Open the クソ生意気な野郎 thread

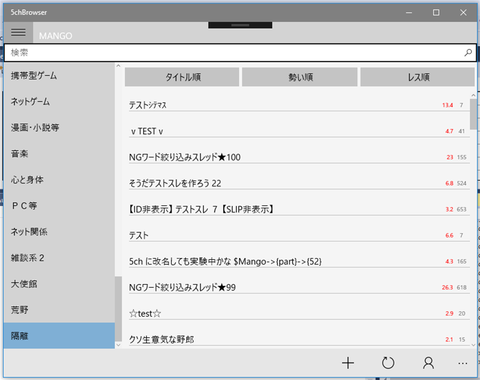[x=299, y=339]
